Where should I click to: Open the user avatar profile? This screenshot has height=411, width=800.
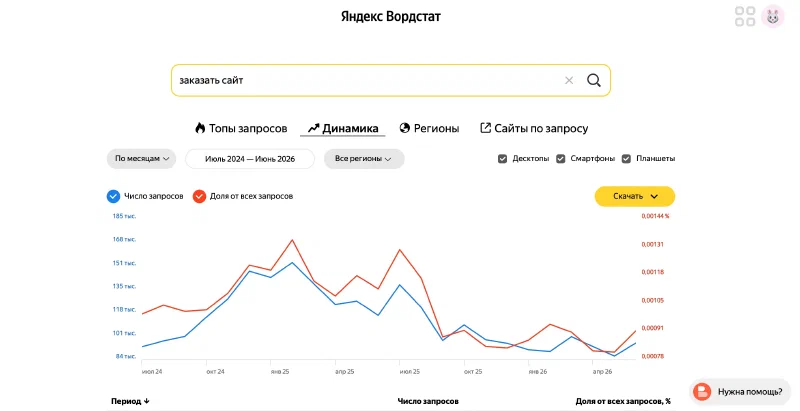point(772,16)
